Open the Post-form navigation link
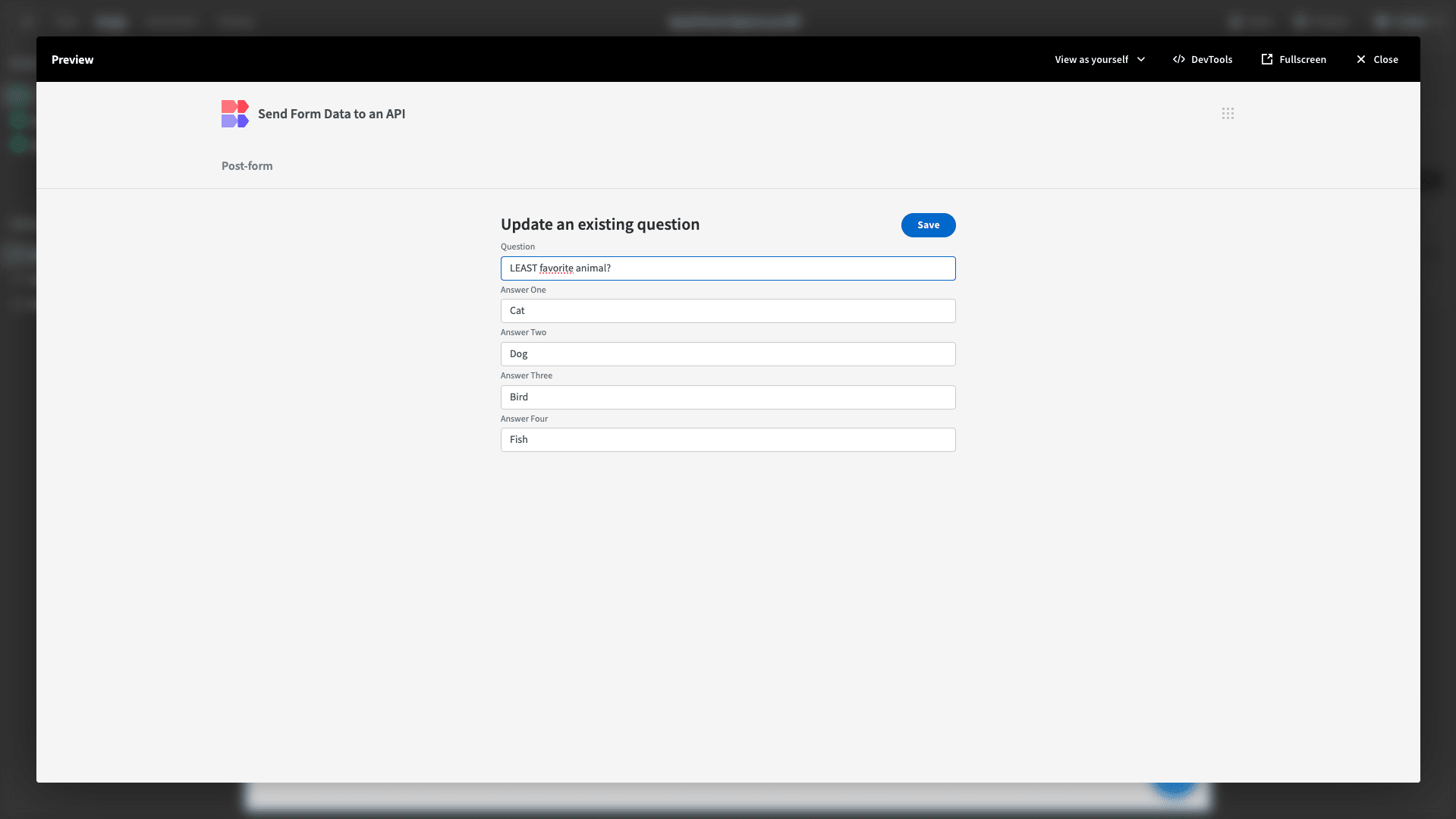This screenshot has width=1456, height=819. (247, 166)
